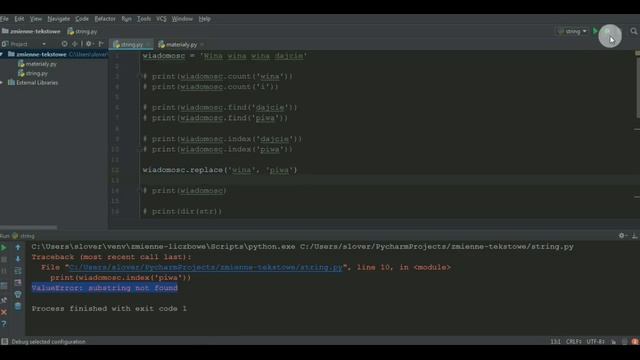Click the fold marker beside line 10 comment

pyautogui.click(x=140, y=149)
